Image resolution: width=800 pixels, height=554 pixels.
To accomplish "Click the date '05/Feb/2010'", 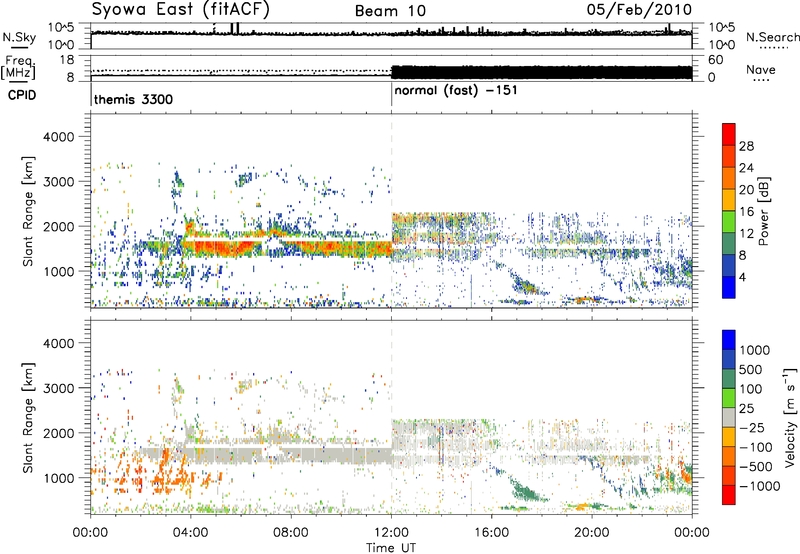I will [639, 10].
